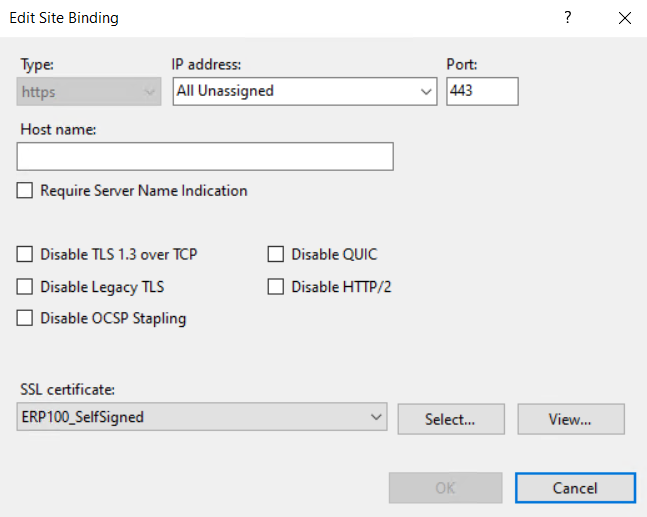This screenshot has height=517, width=647.
Task: Click the OK button
Action: pos(445,488)
